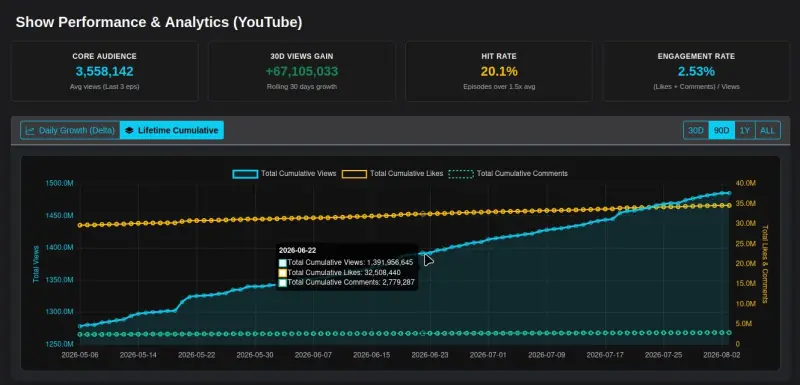The width and height of the screenshot is (800, 385).
Task: Click the Total Cumulative Likes legend label
Action: (407, 173)
